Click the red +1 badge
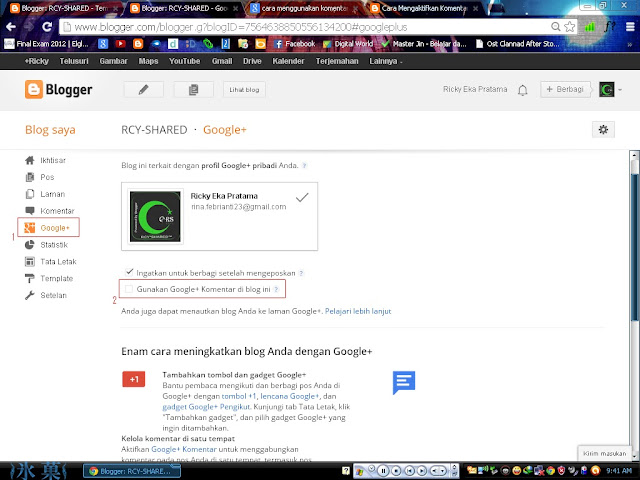 click(133, 379)
